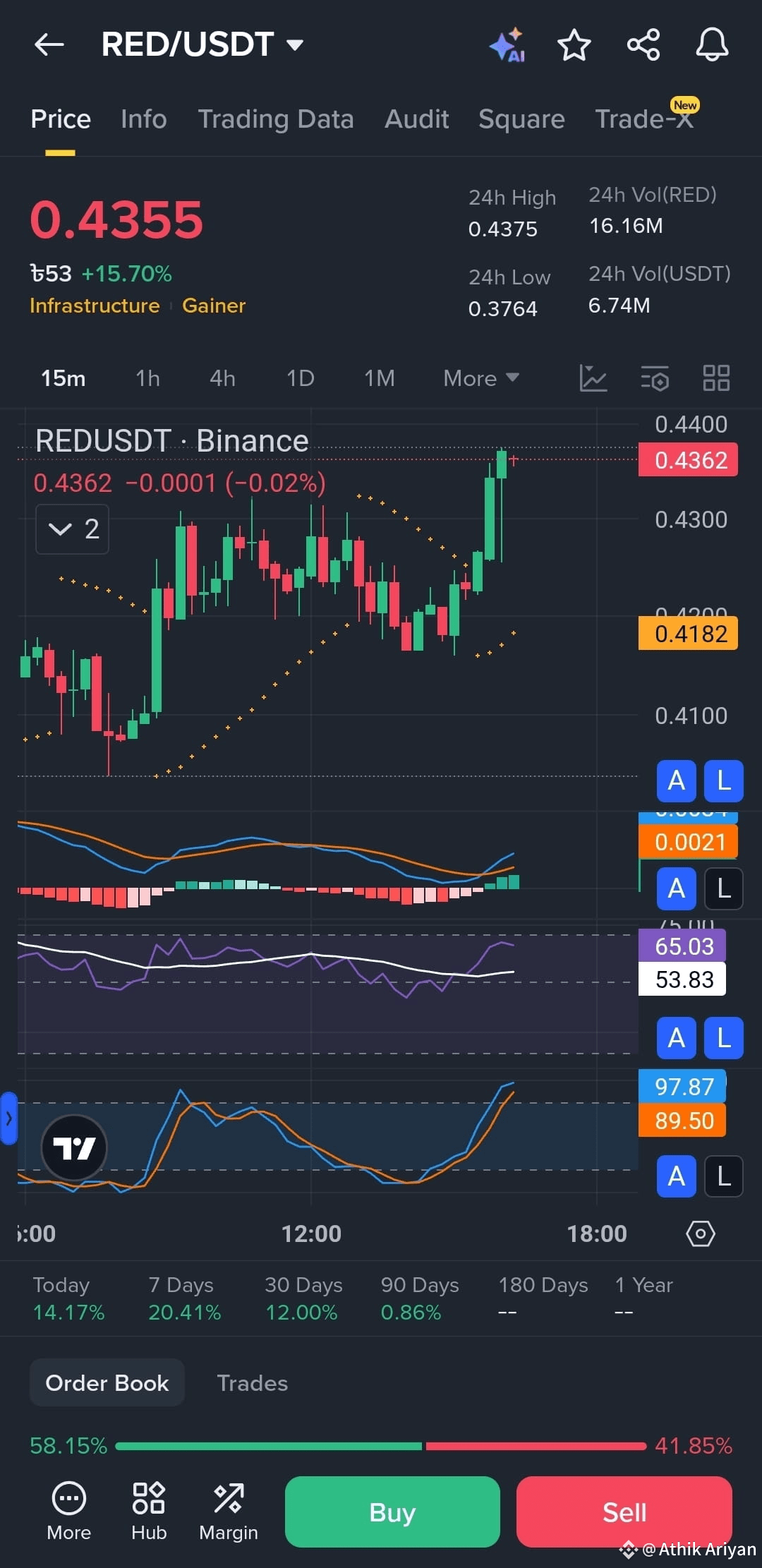Open the More menu at bottom
The width and height of the screenshot is (762, 1568).
click(69, 1511)
